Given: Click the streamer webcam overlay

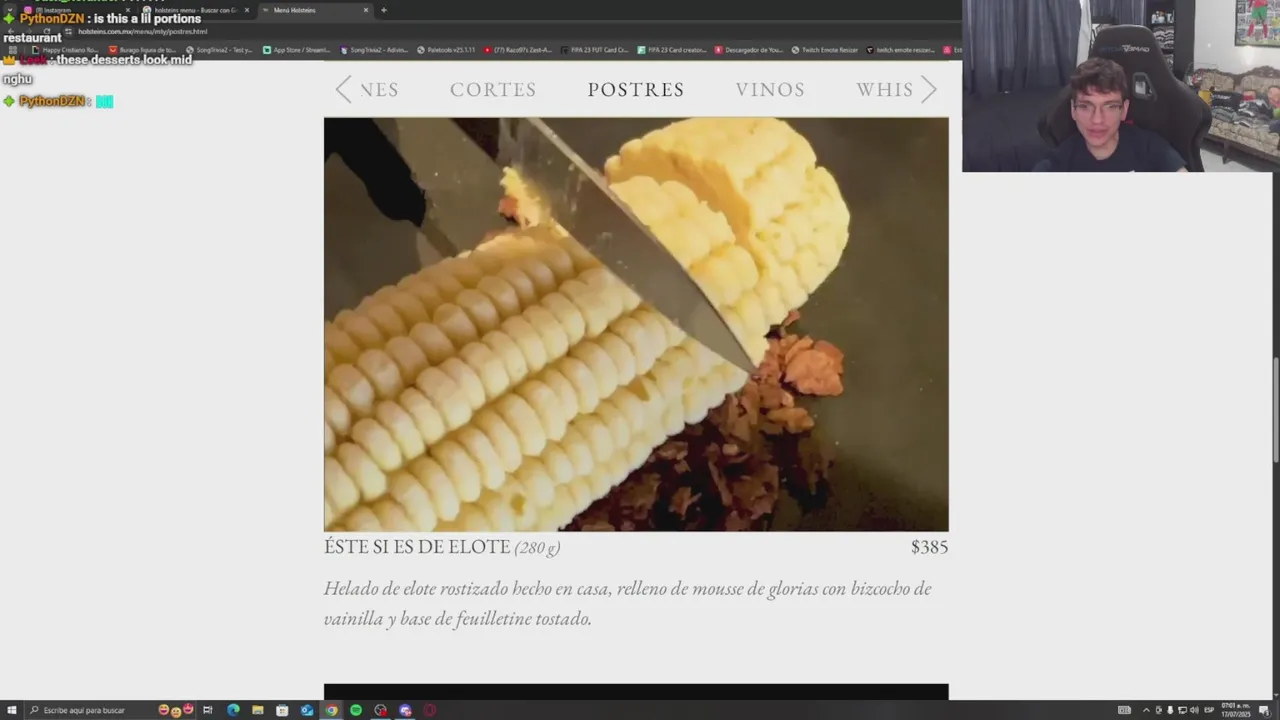Looking at the screenshot, I should (1121, 86).
